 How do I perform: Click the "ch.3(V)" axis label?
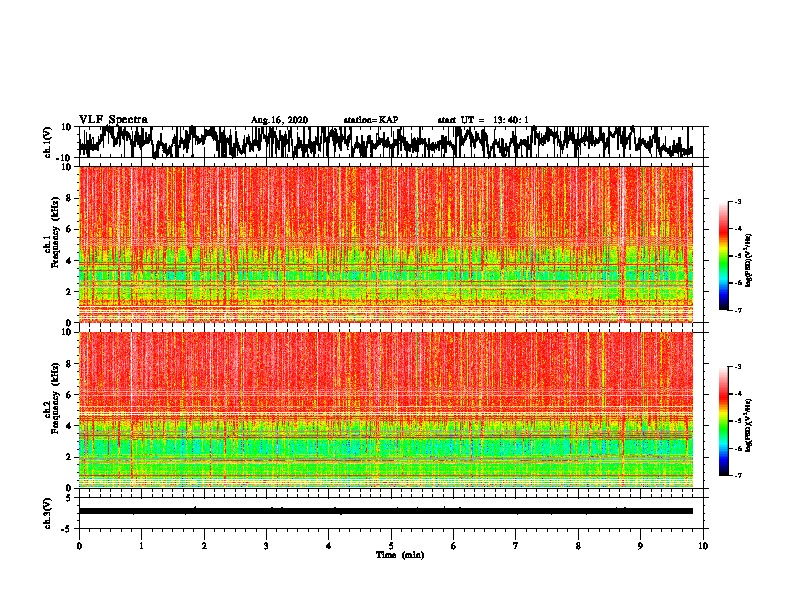(x=48, y=513)
